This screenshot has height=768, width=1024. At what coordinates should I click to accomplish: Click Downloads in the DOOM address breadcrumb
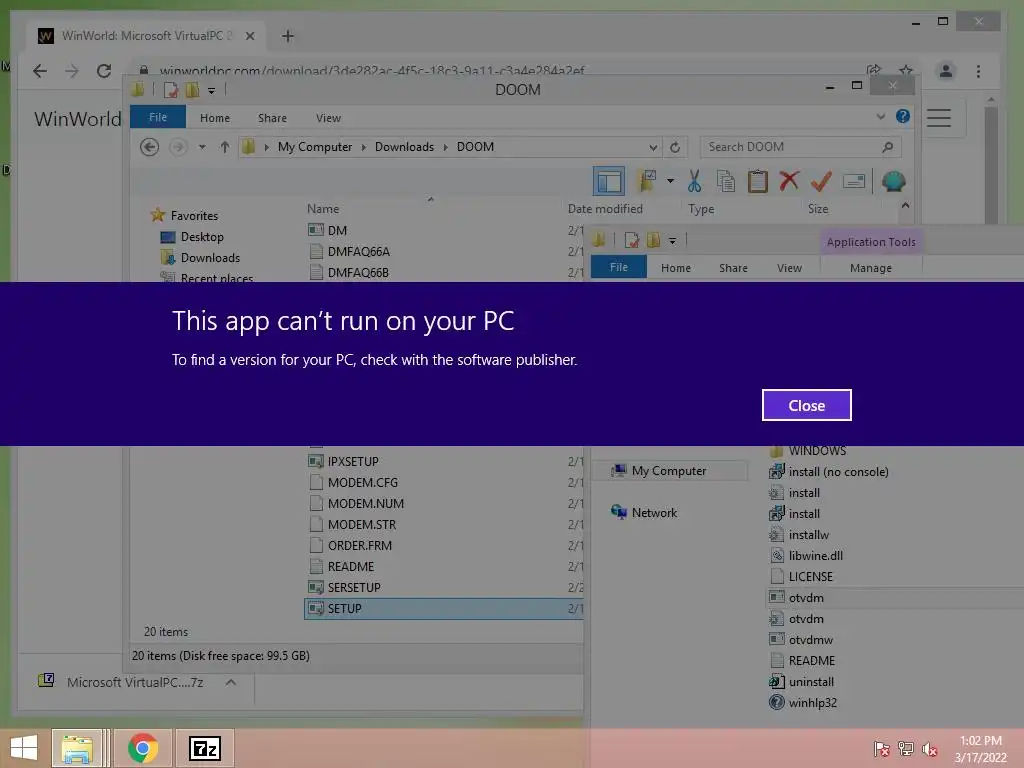404,147
